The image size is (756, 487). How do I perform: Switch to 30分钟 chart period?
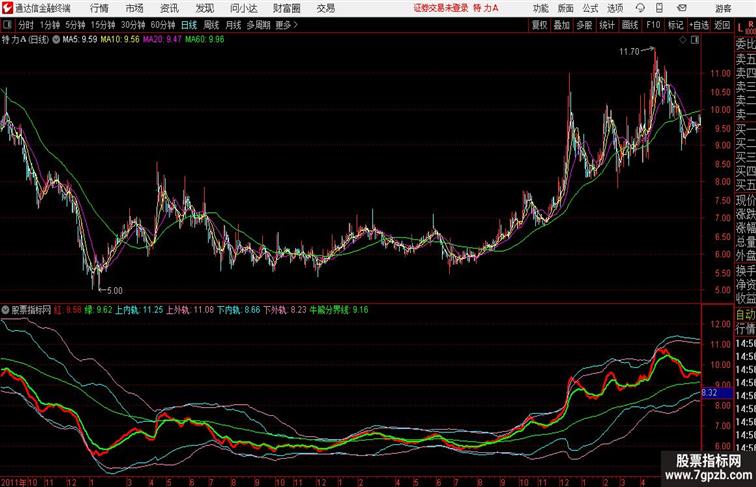[x=133, y=25]
